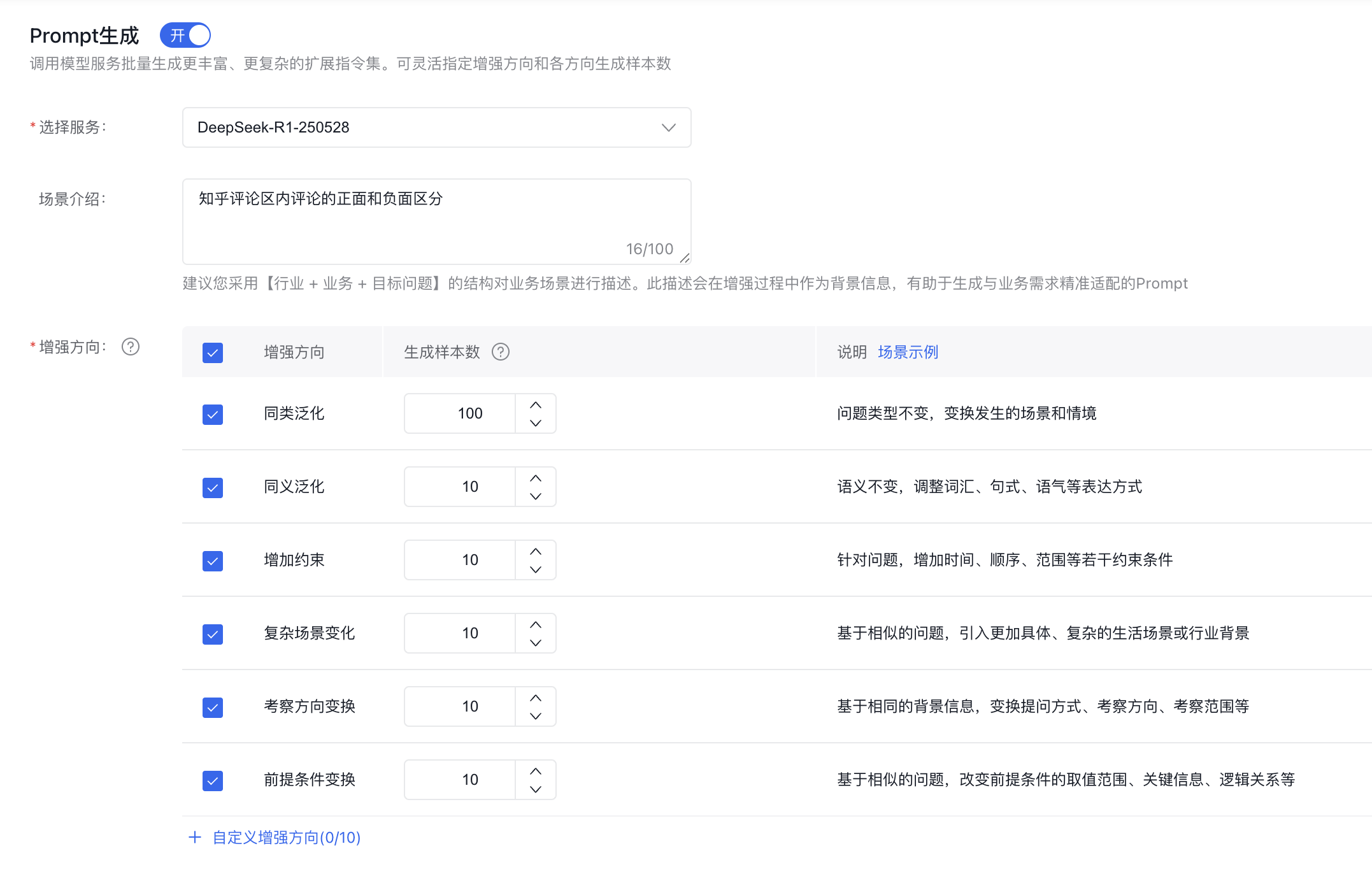The height and width of the screenshot is (888, 1372).
Task: Increase 同类泛化 sample count with up arrow
Action: click(536, 405)
